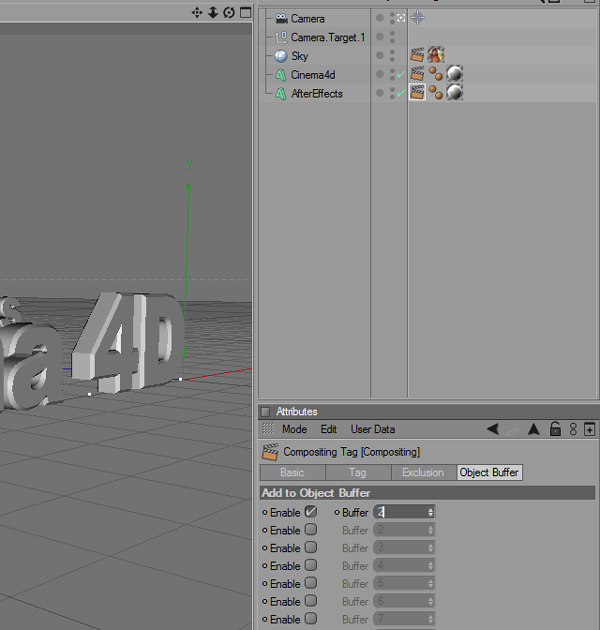Open new Attributes manager window icon

[x=590, y=430]
